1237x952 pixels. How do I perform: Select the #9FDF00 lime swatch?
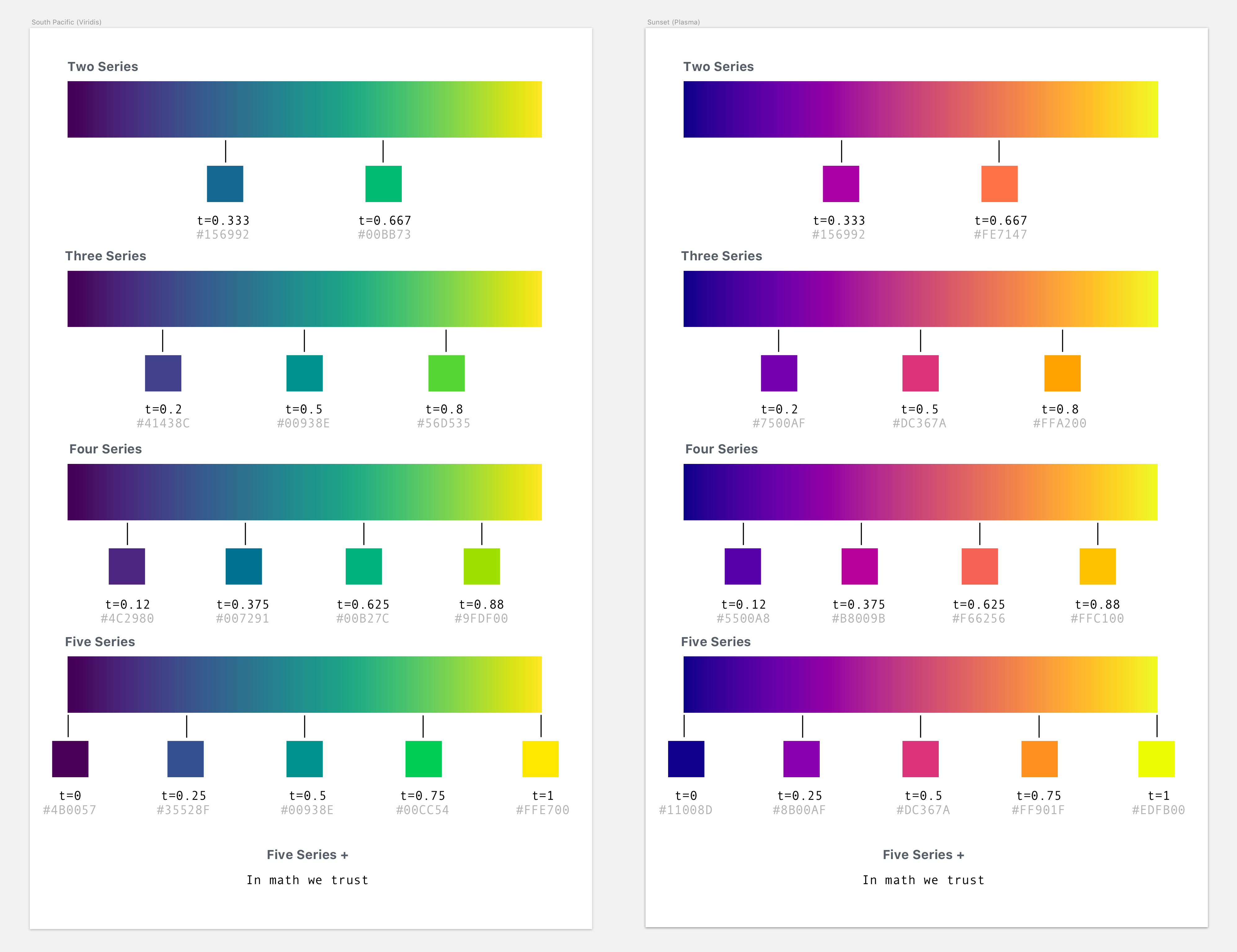pos(482,566)
